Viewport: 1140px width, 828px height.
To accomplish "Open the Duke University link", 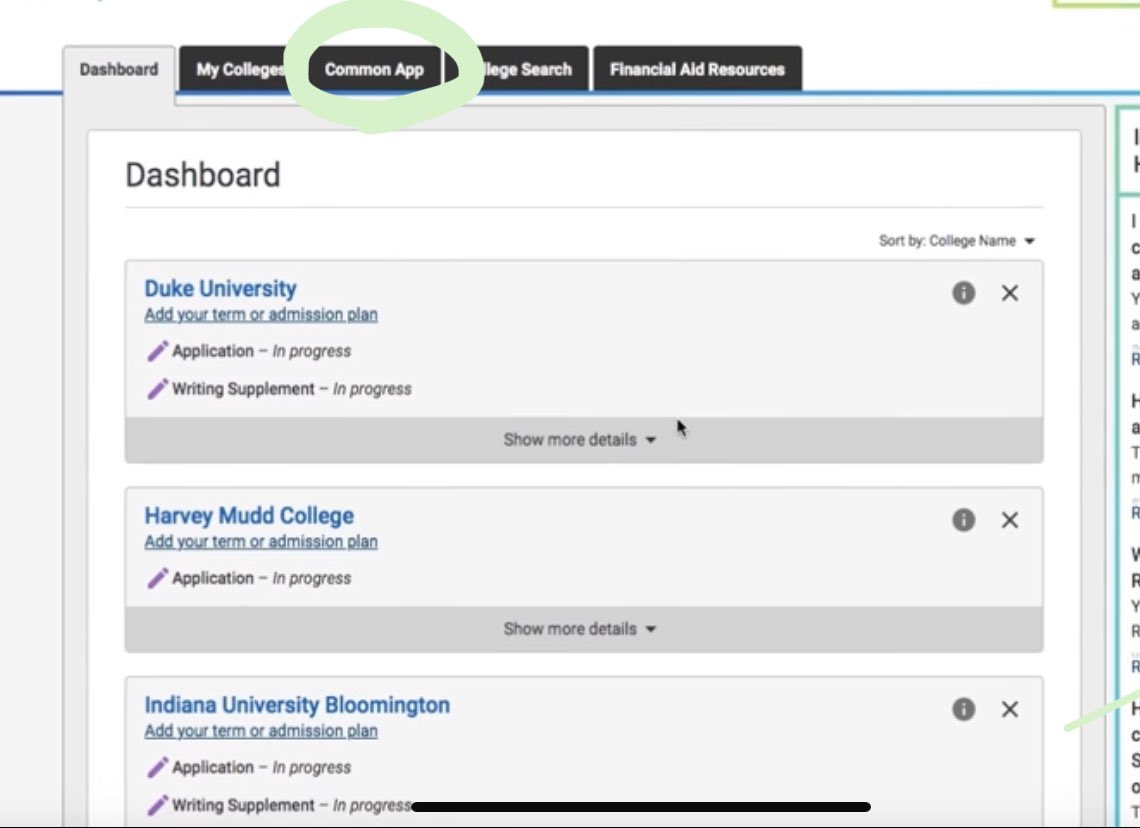I will coord(220,289).
